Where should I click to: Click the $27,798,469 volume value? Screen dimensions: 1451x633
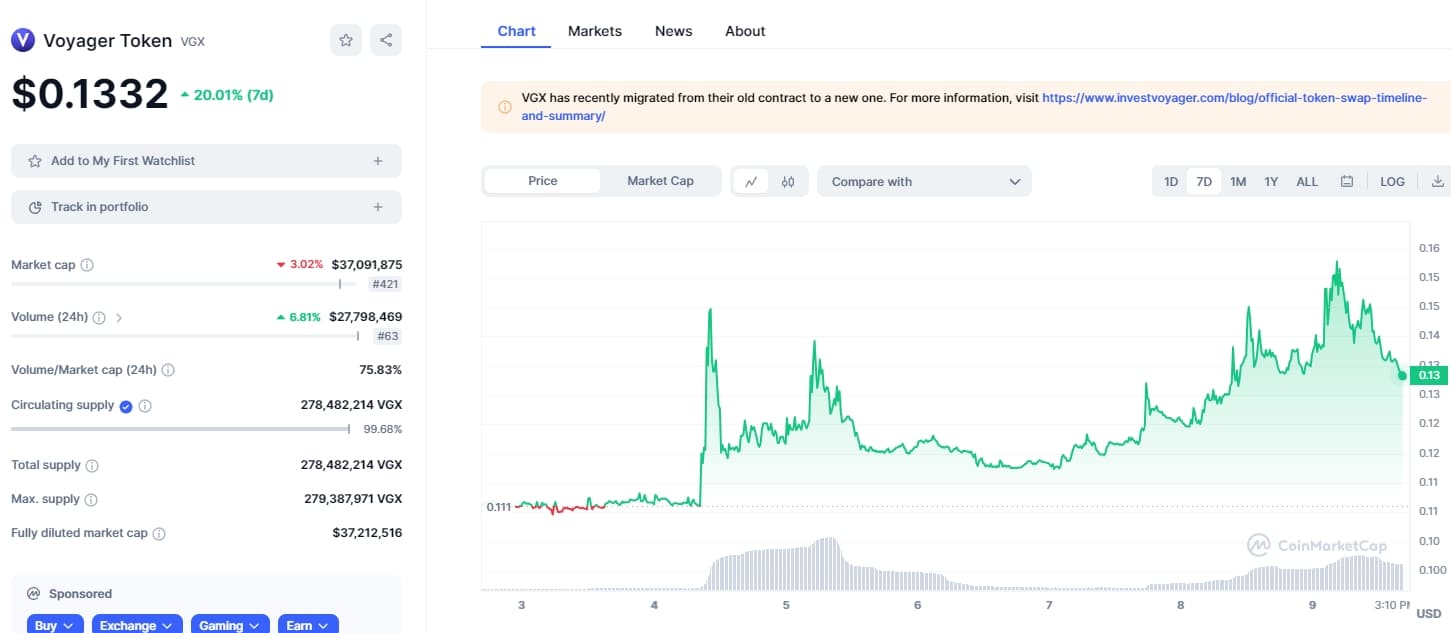(366, 317)
